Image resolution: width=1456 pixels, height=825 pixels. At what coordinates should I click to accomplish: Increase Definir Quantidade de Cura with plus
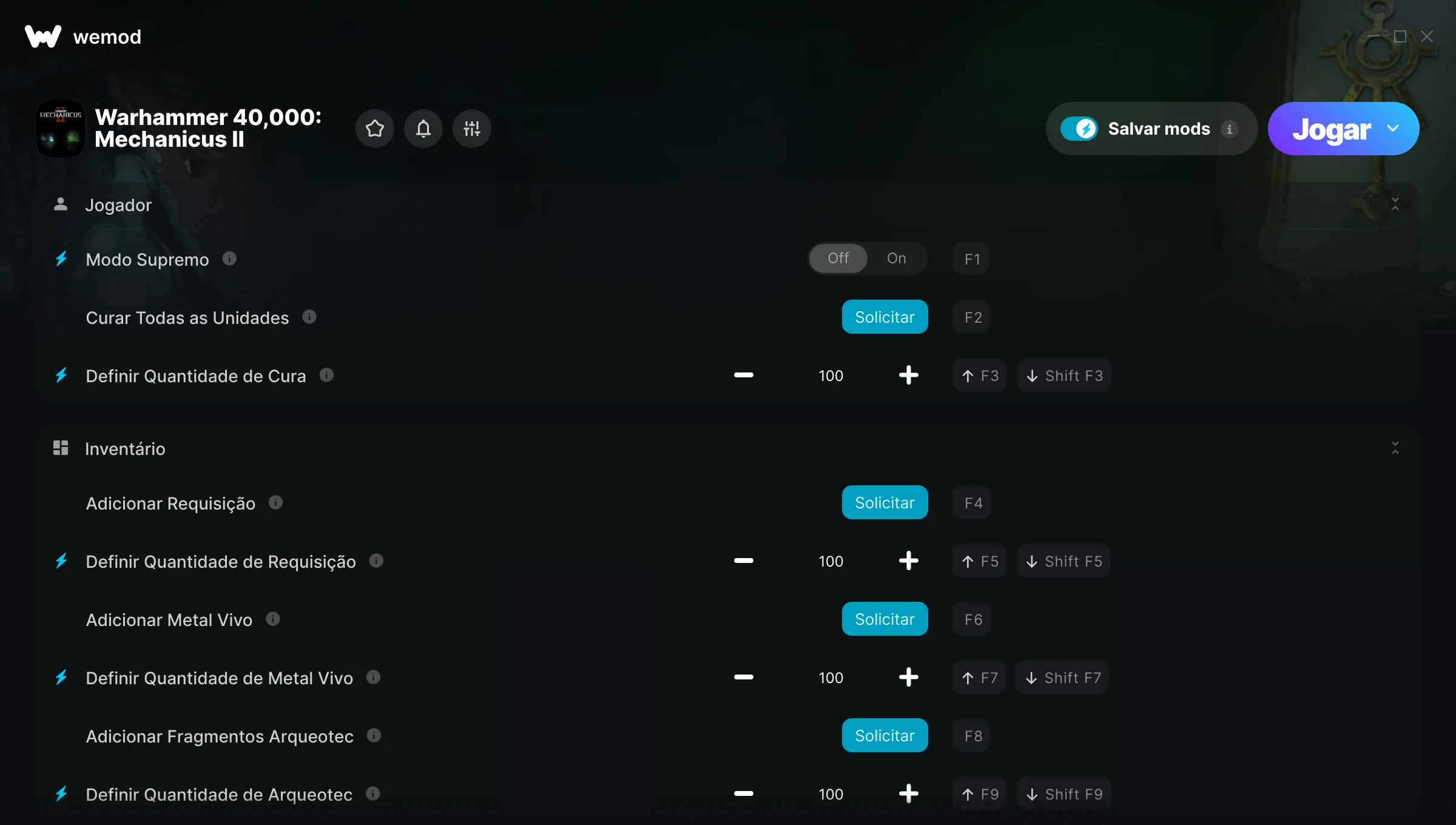pos(908,375)
